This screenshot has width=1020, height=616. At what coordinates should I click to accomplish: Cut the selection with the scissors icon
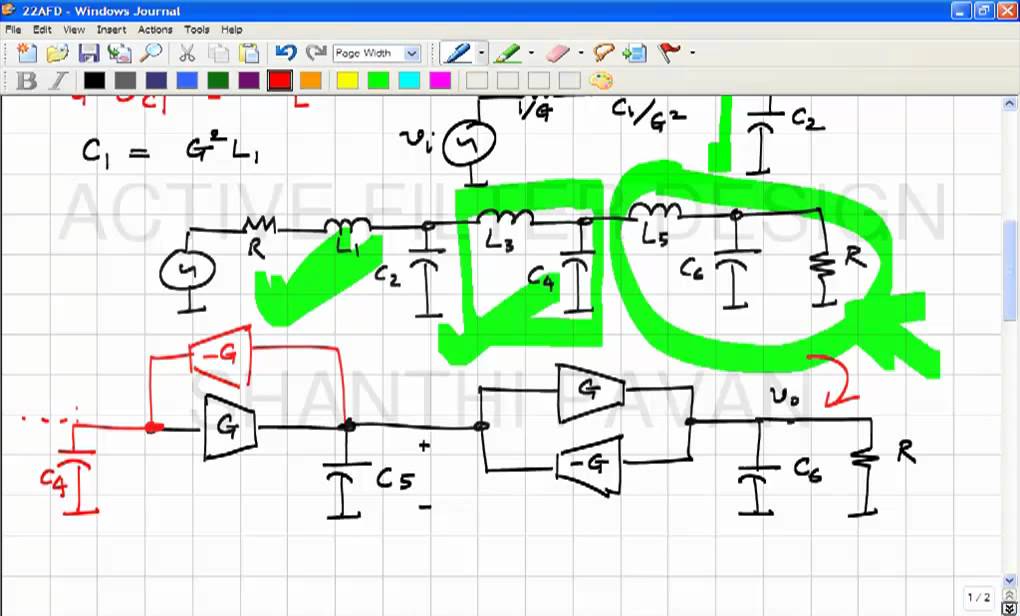[187, 53]
